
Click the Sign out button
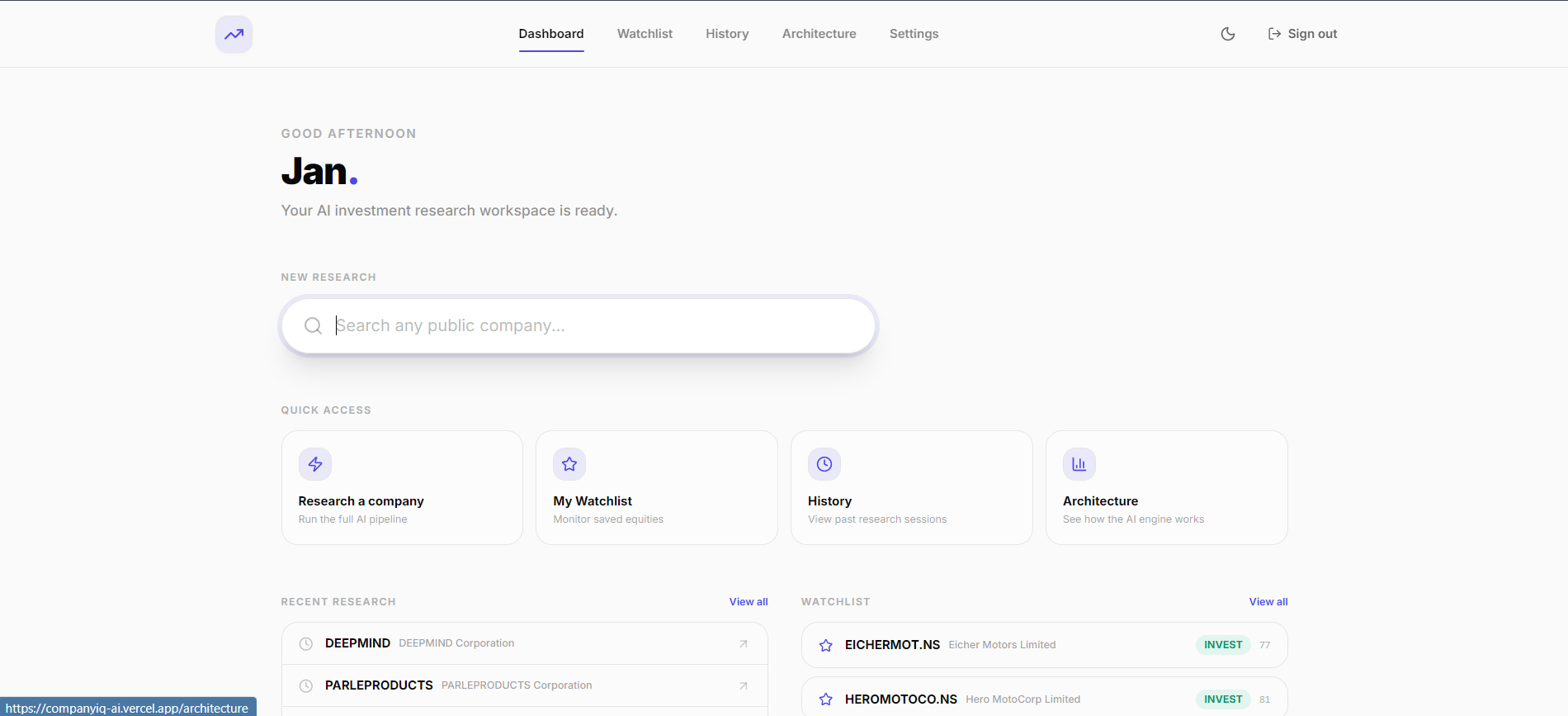(x=1302, y=34)
